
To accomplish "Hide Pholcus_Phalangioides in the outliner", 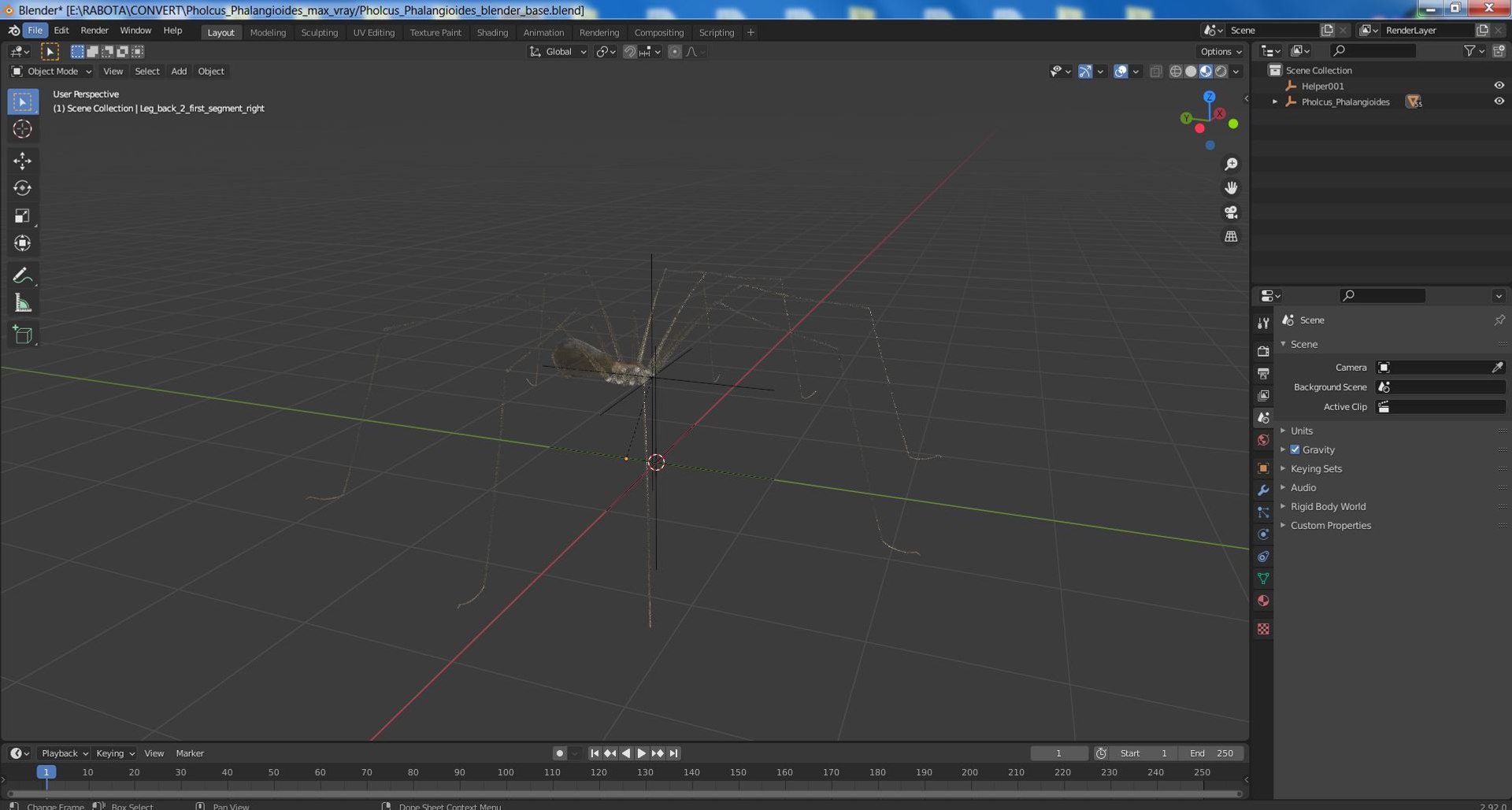I will tap(1499, 102).
